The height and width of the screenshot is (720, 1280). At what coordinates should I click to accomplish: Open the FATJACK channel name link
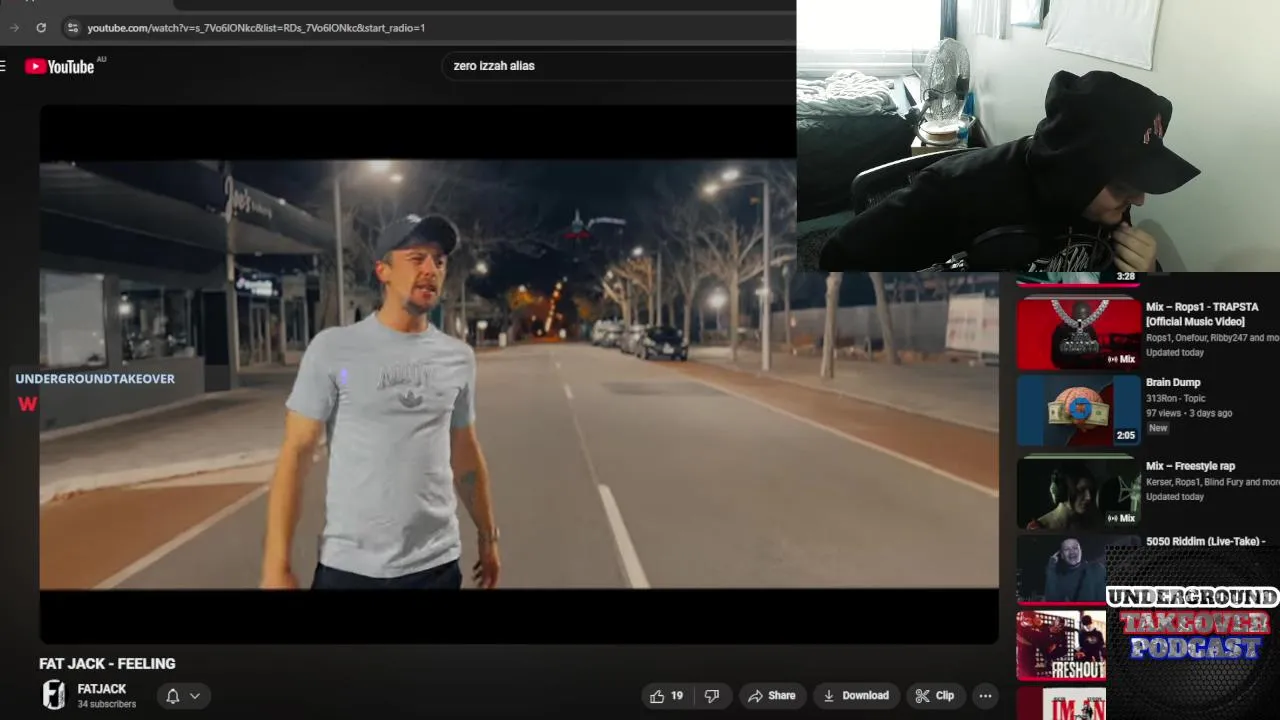[102, 689]
